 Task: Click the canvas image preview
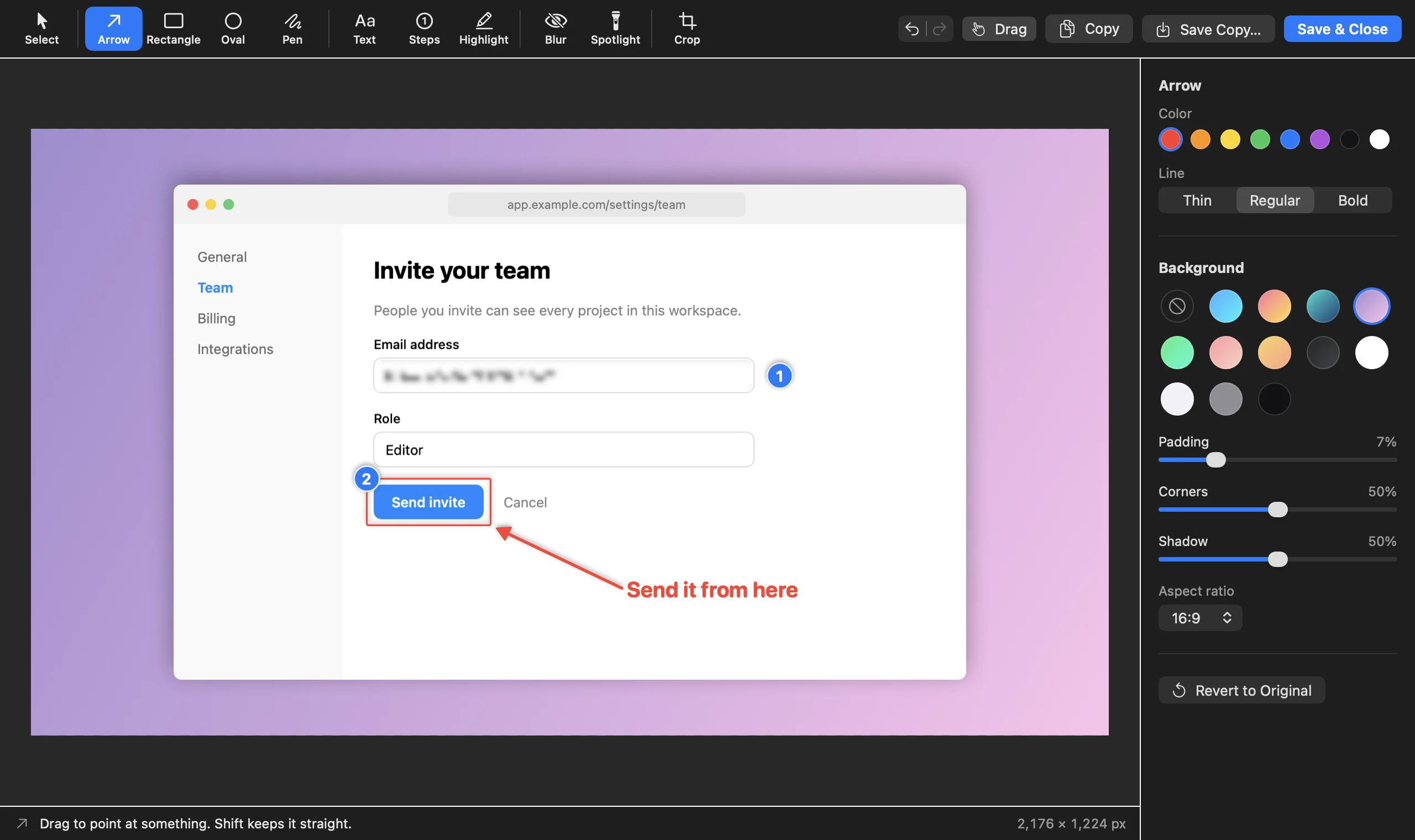(569, 432)
